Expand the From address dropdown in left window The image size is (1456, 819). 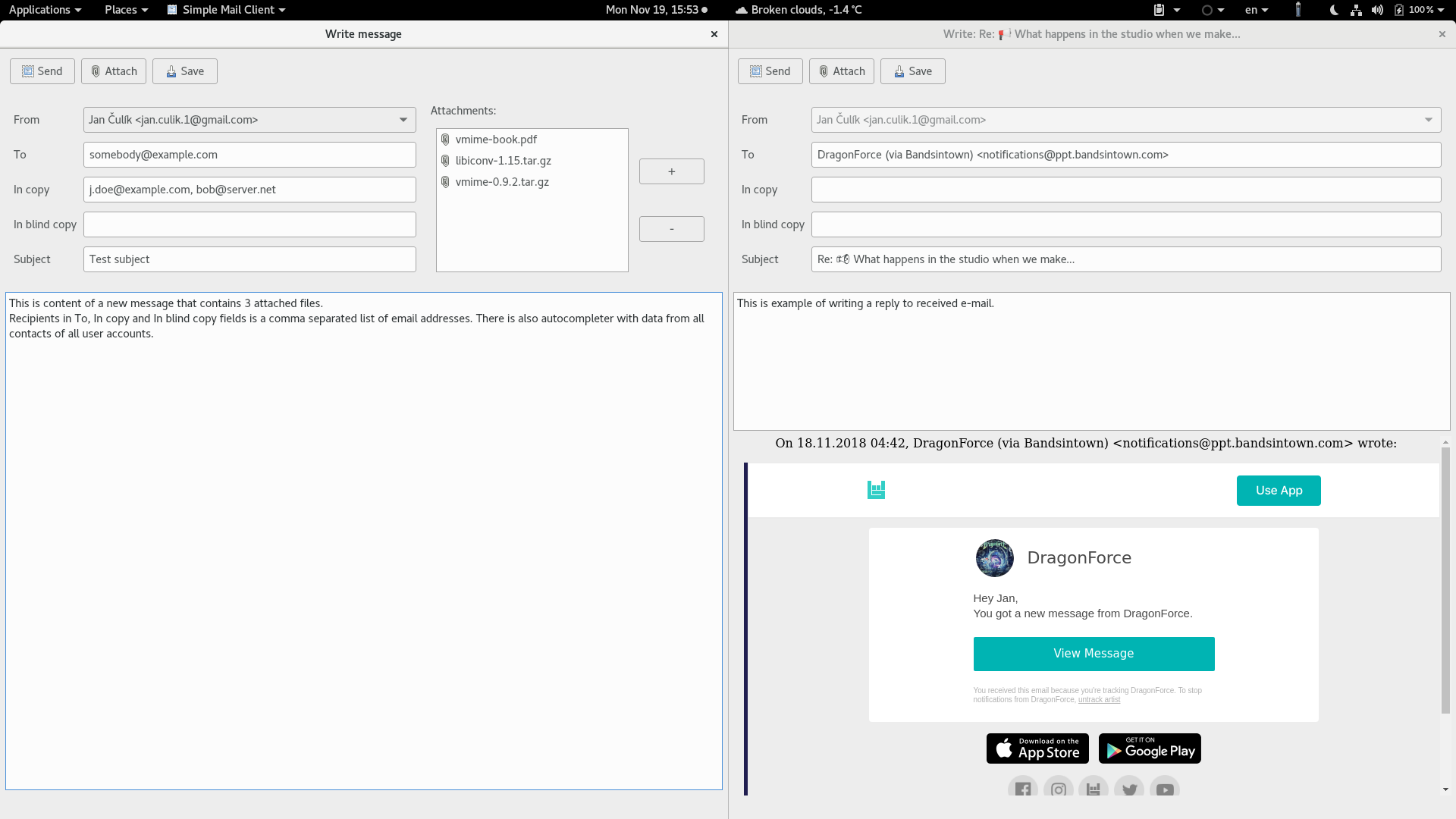(405, 119)
